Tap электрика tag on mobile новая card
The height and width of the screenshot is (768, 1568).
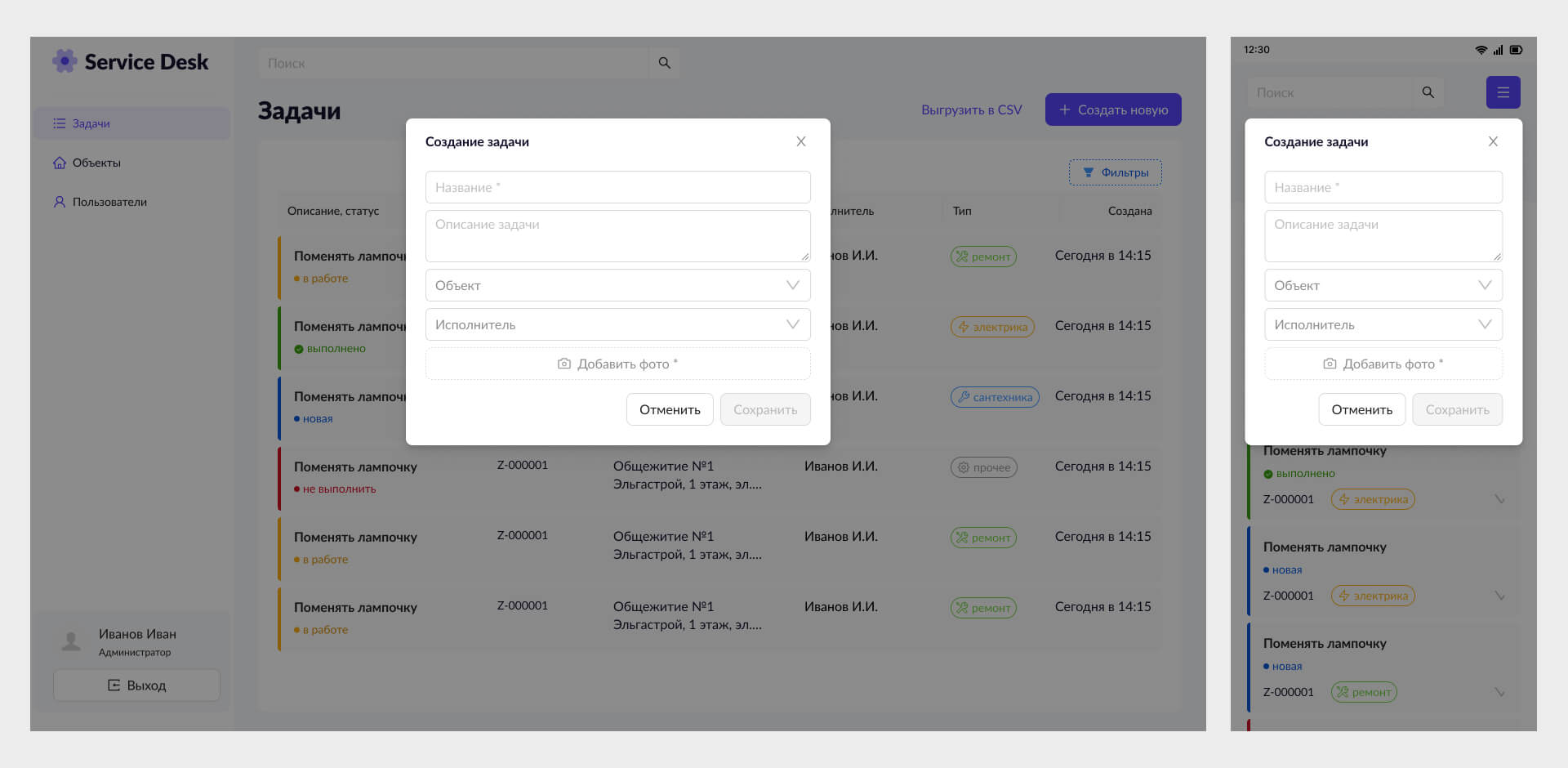point(1373,596)
